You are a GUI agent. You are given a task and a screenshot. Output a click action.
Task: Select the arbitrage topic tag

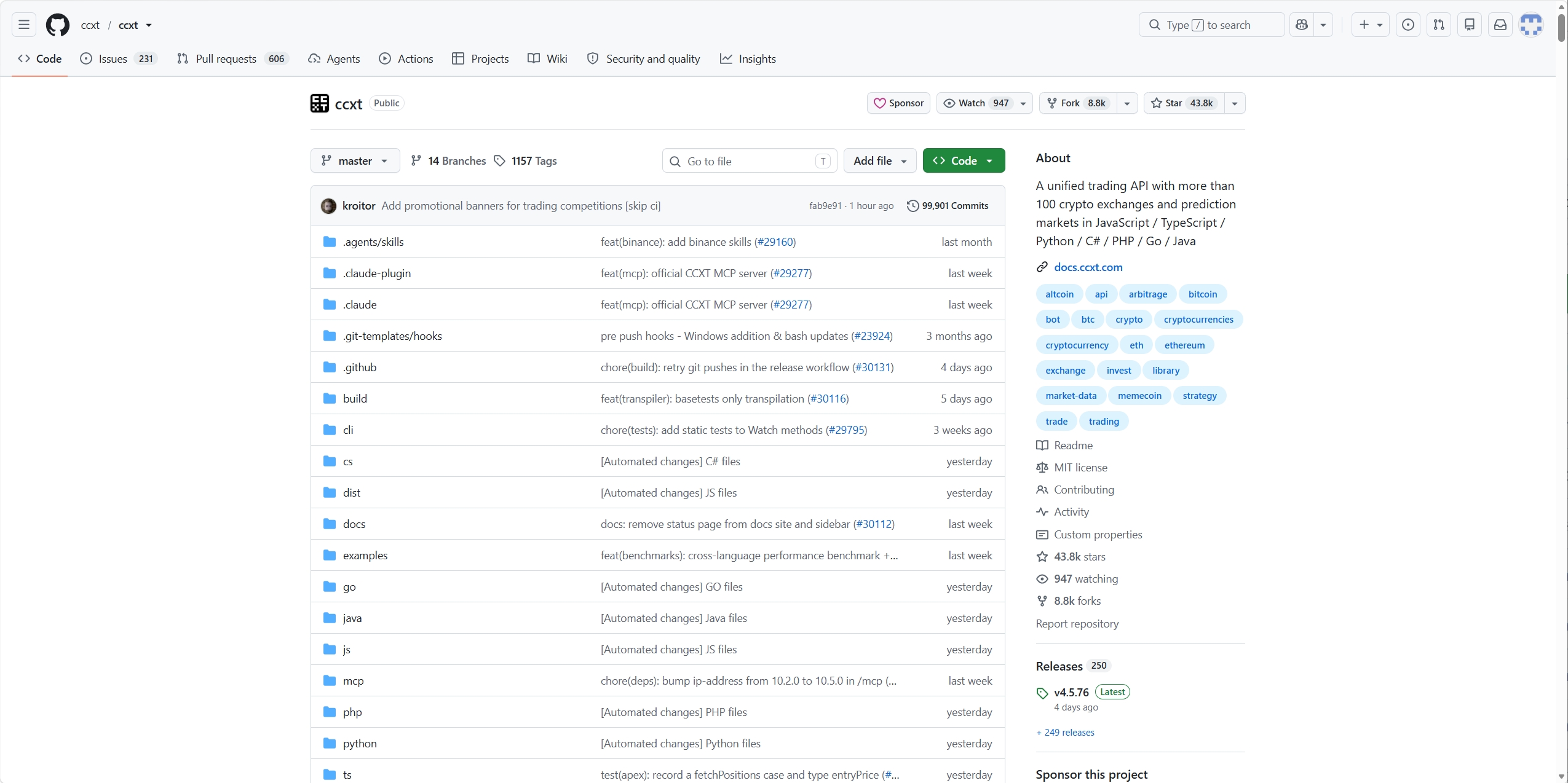[x=1147, y=294]
